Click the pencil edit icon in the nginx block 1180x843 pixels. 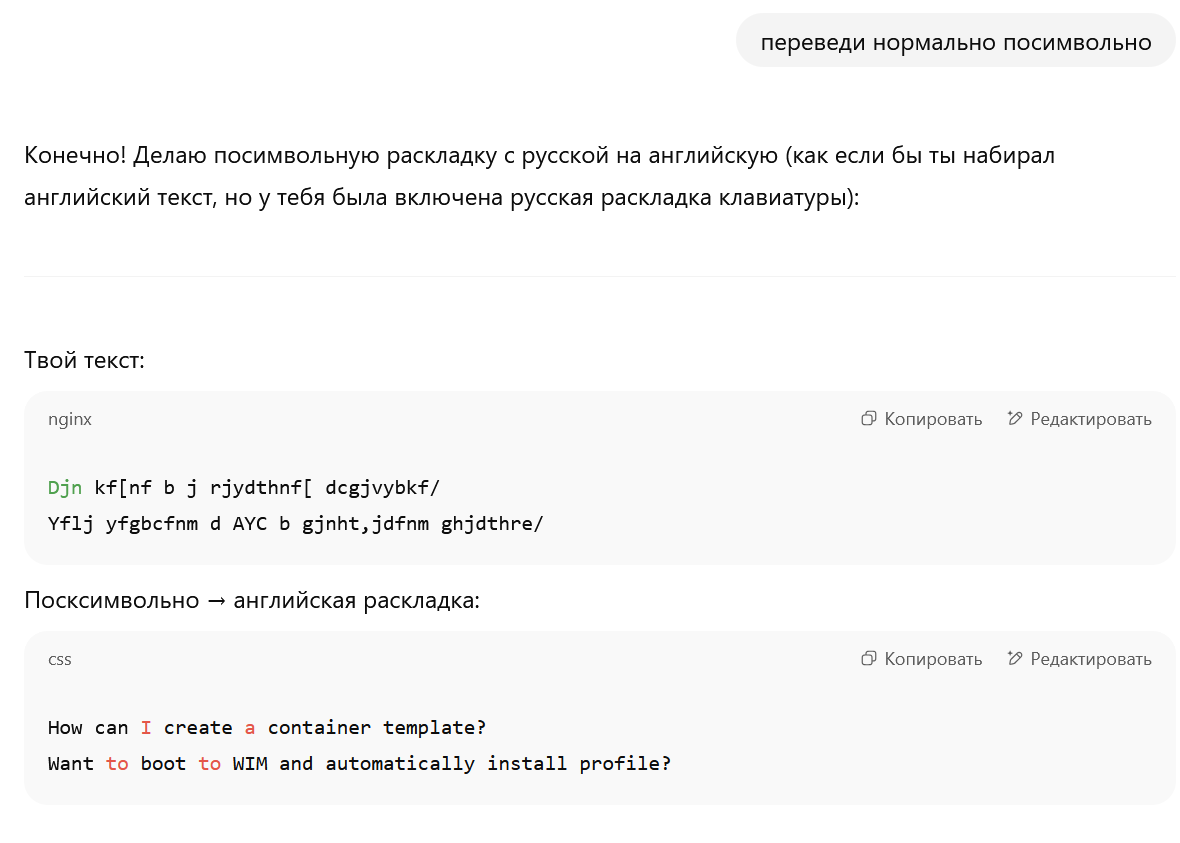(x=1014, y=418)
